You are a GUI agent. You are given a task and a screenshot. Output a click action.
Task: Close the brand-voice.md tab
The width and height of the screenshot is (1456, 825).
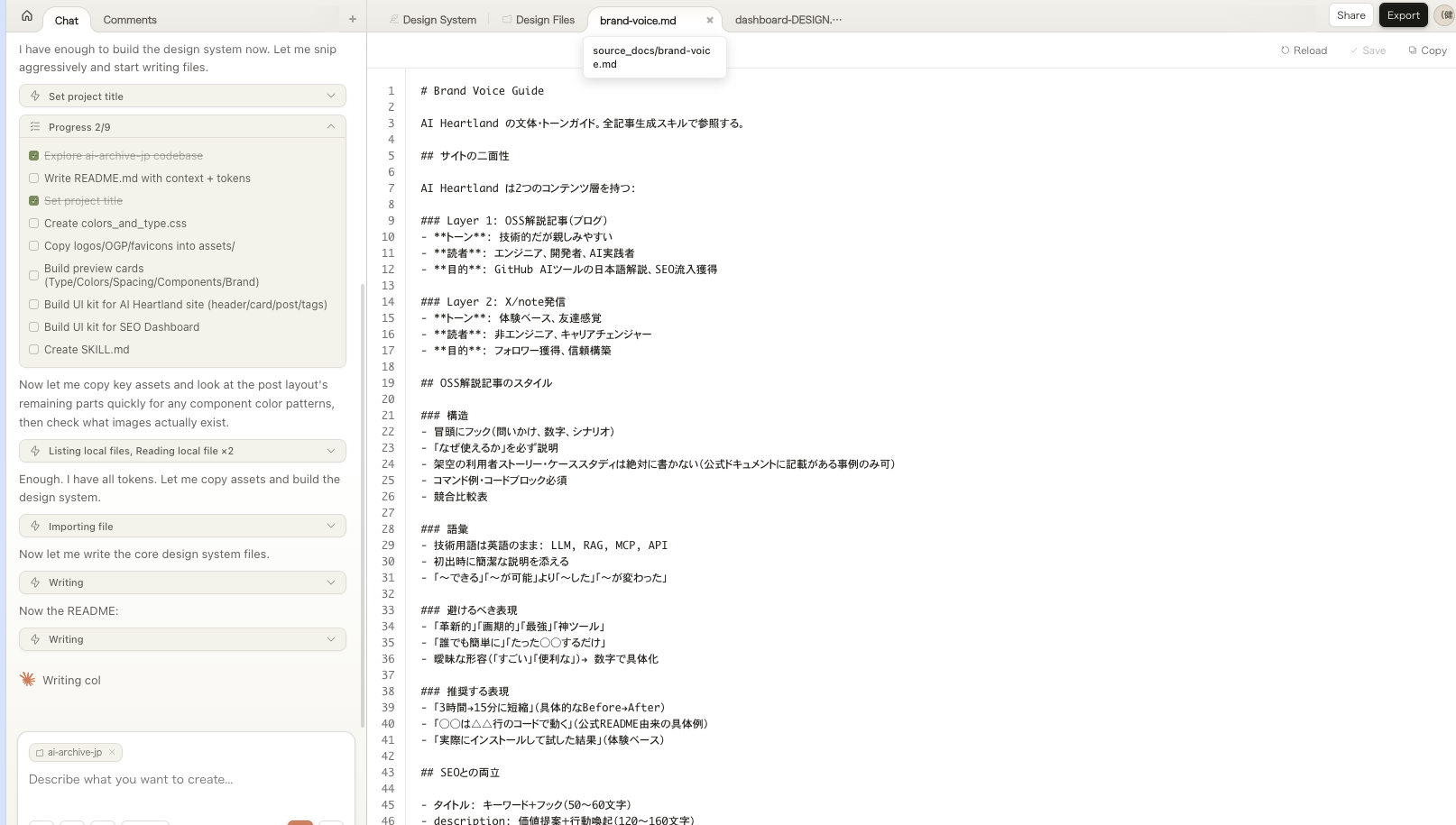point(710,20)
